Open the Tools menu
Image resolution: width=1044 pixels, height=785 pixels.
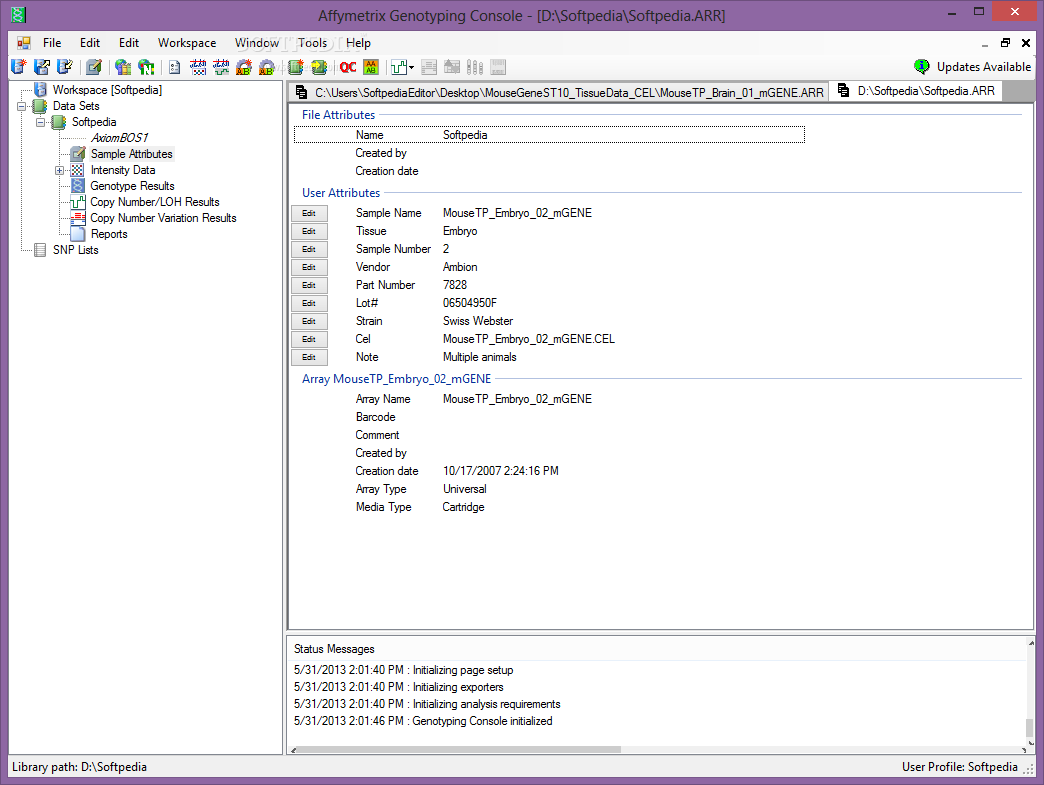pos(312,43)
